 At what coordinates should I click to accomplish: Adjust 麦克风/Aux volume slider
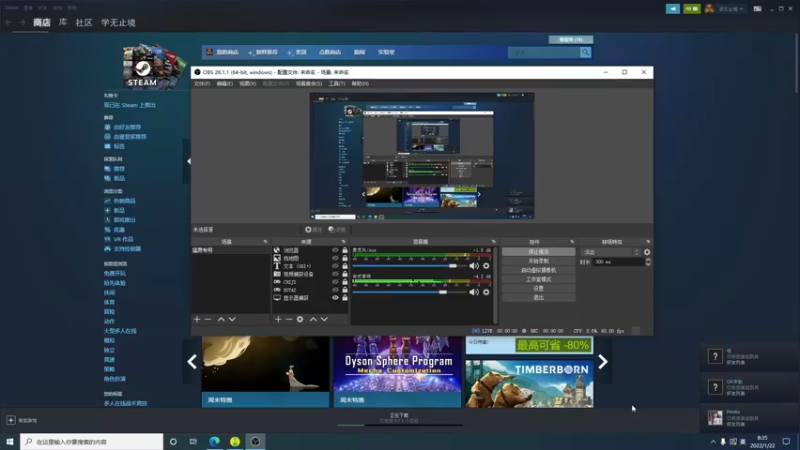412,266
